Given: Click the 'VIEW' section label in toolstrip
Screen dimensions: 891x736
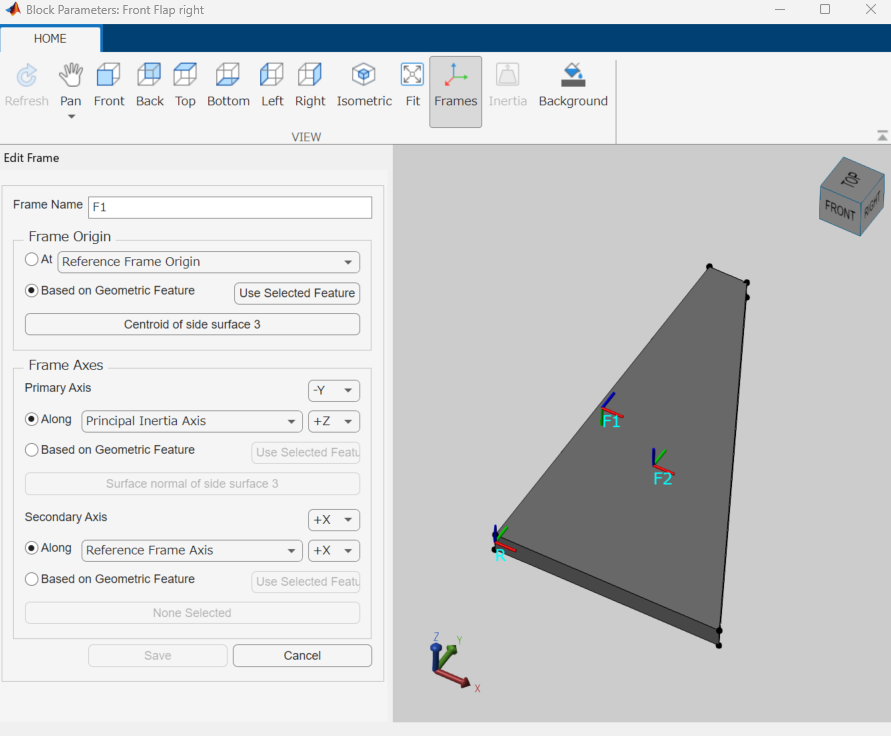Looking at the screenshot, I should pyautogui.click(x=306, y=137).
